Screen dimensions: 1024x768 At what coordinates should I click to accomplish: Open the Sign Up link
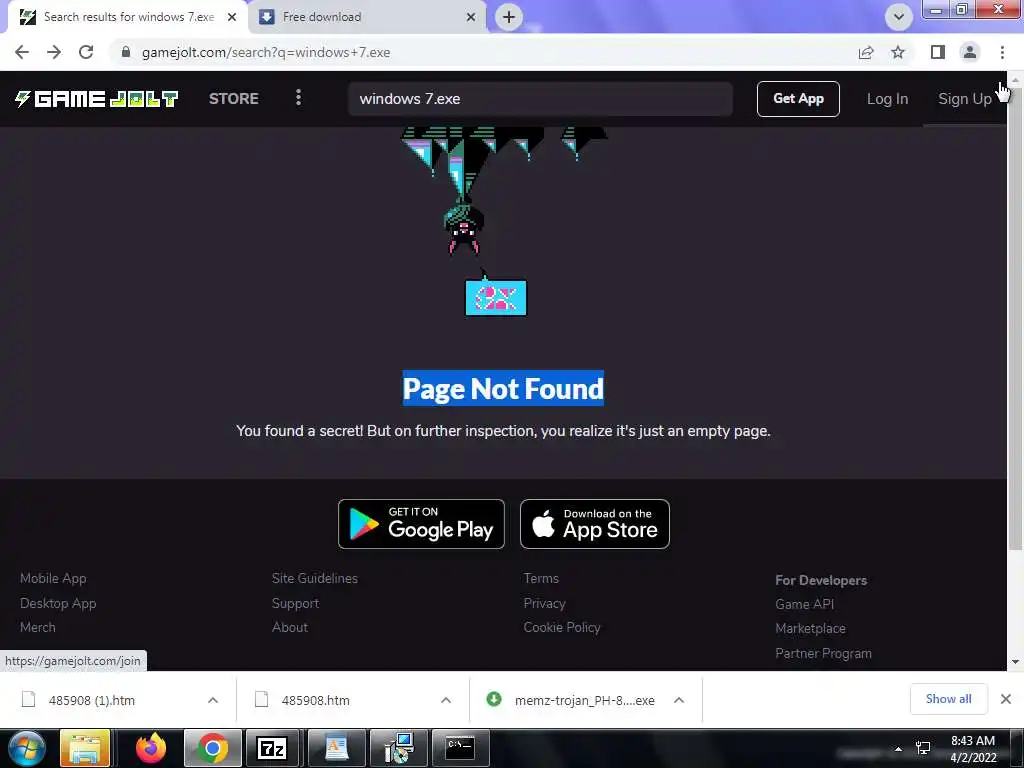coord(965,99)
